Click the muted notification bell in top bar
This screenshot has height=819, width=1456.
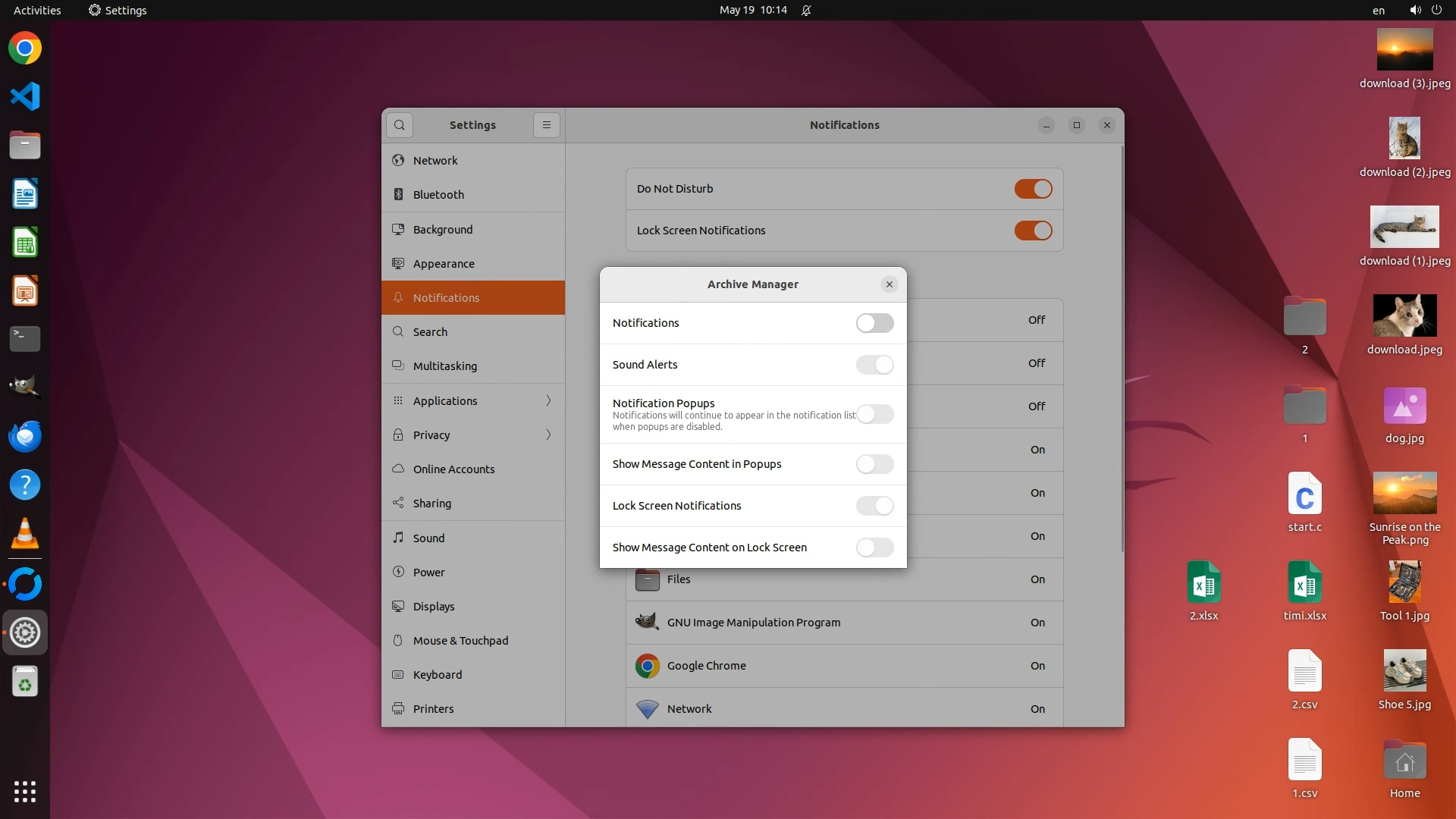806,11
